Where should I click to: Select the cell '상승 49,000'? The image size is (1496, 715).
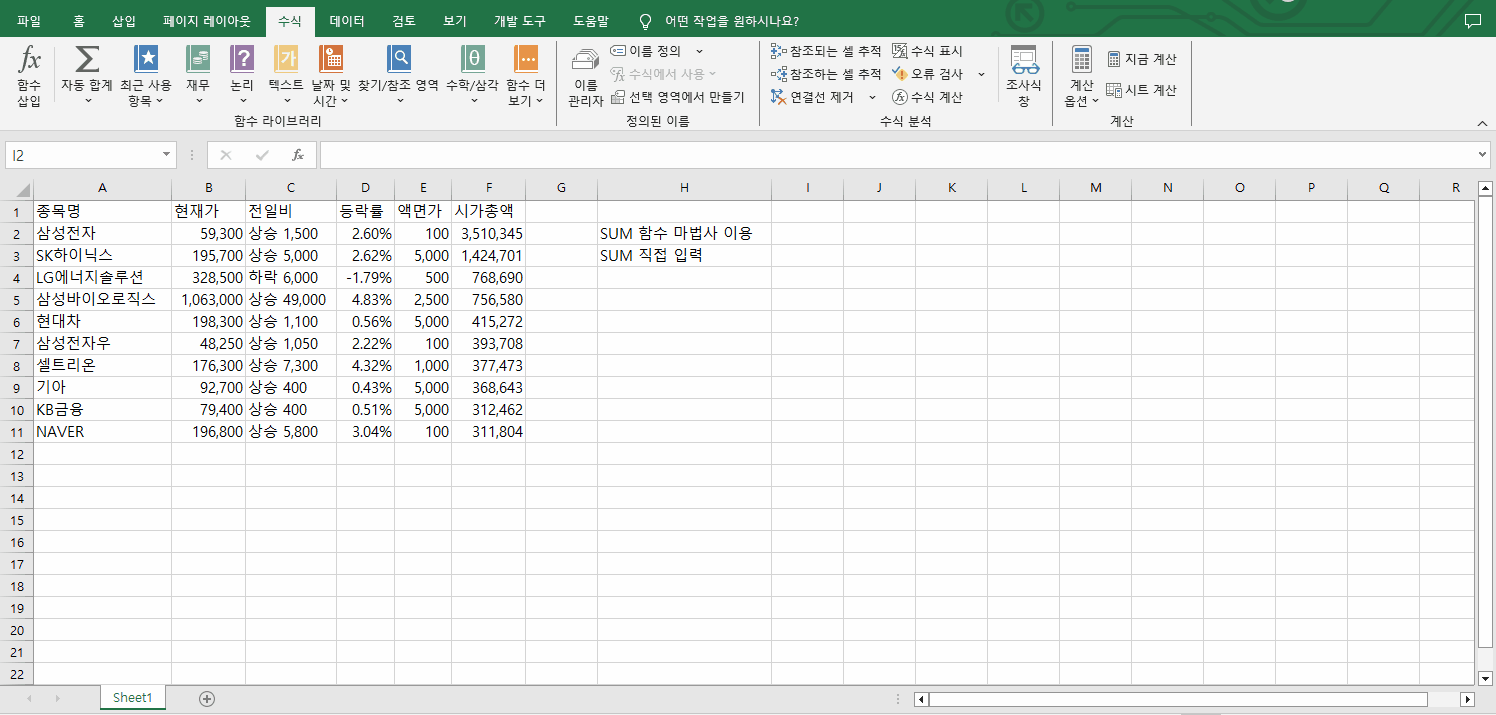click(291, 299)
